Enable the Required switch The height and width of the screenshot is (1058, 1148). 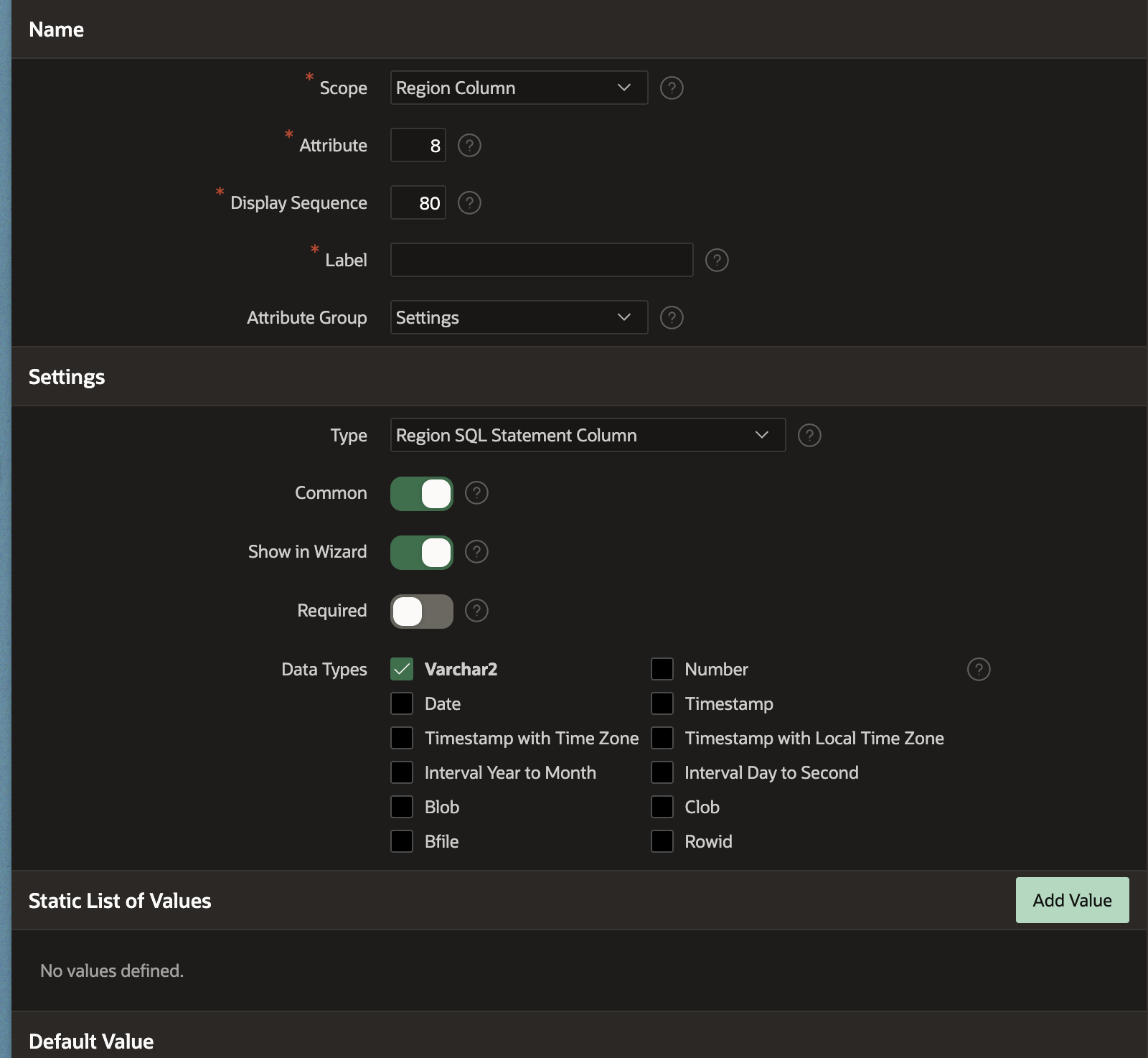(x=422, y=612)
